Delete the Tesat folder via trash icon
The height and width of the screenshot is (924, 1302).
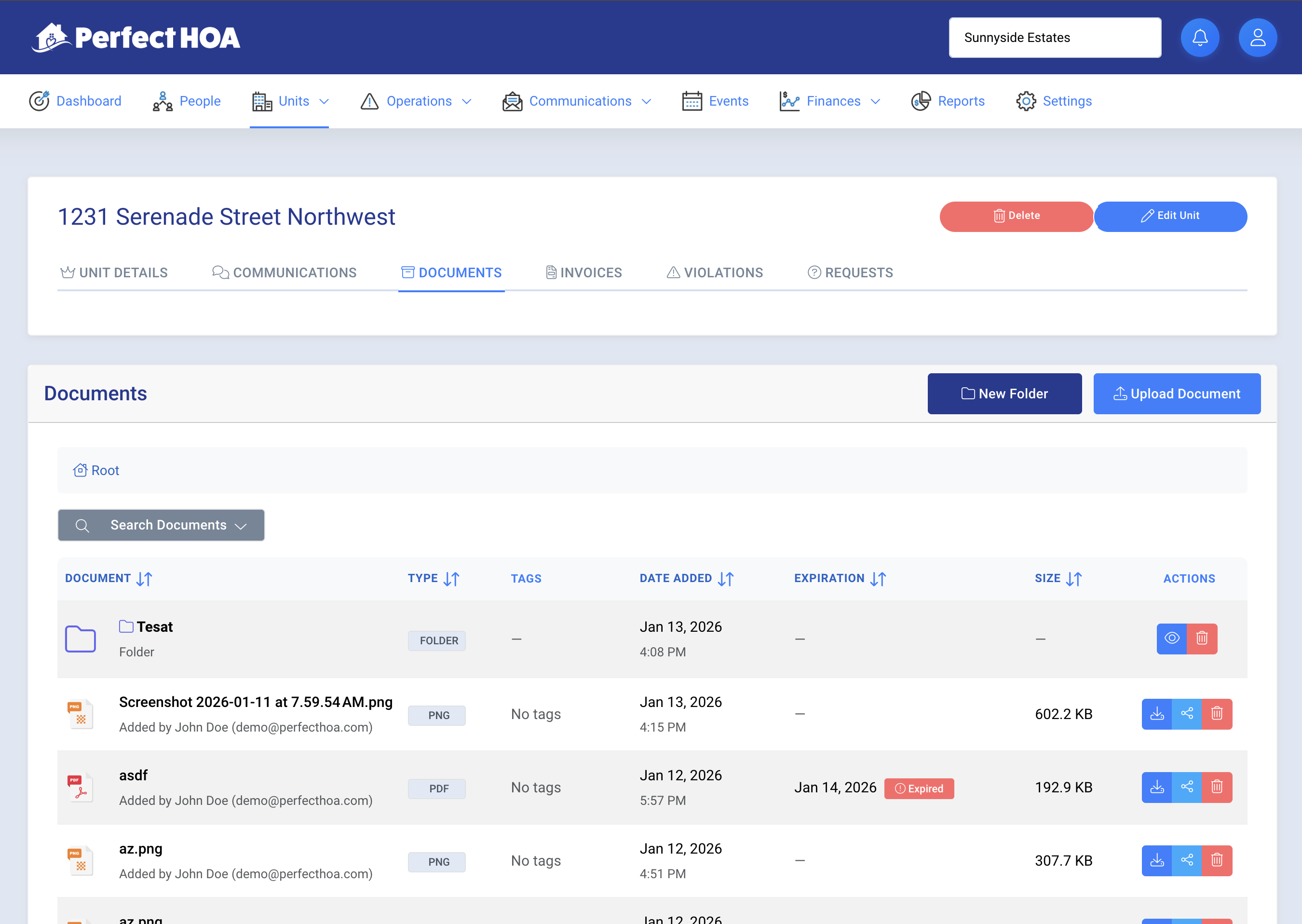pos(1201,639)
